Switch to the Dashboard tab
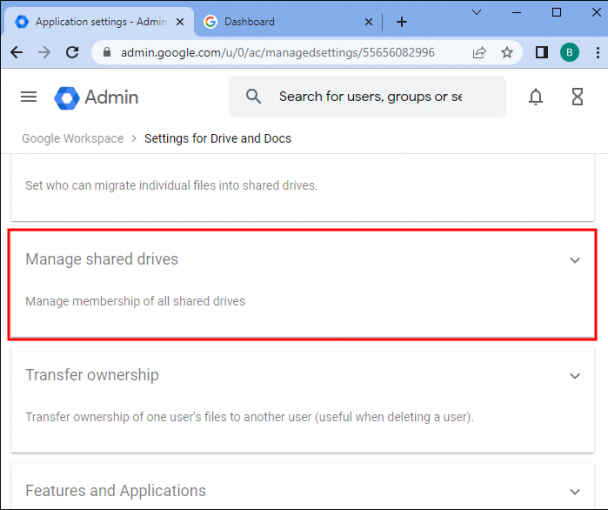 (270, 21)
